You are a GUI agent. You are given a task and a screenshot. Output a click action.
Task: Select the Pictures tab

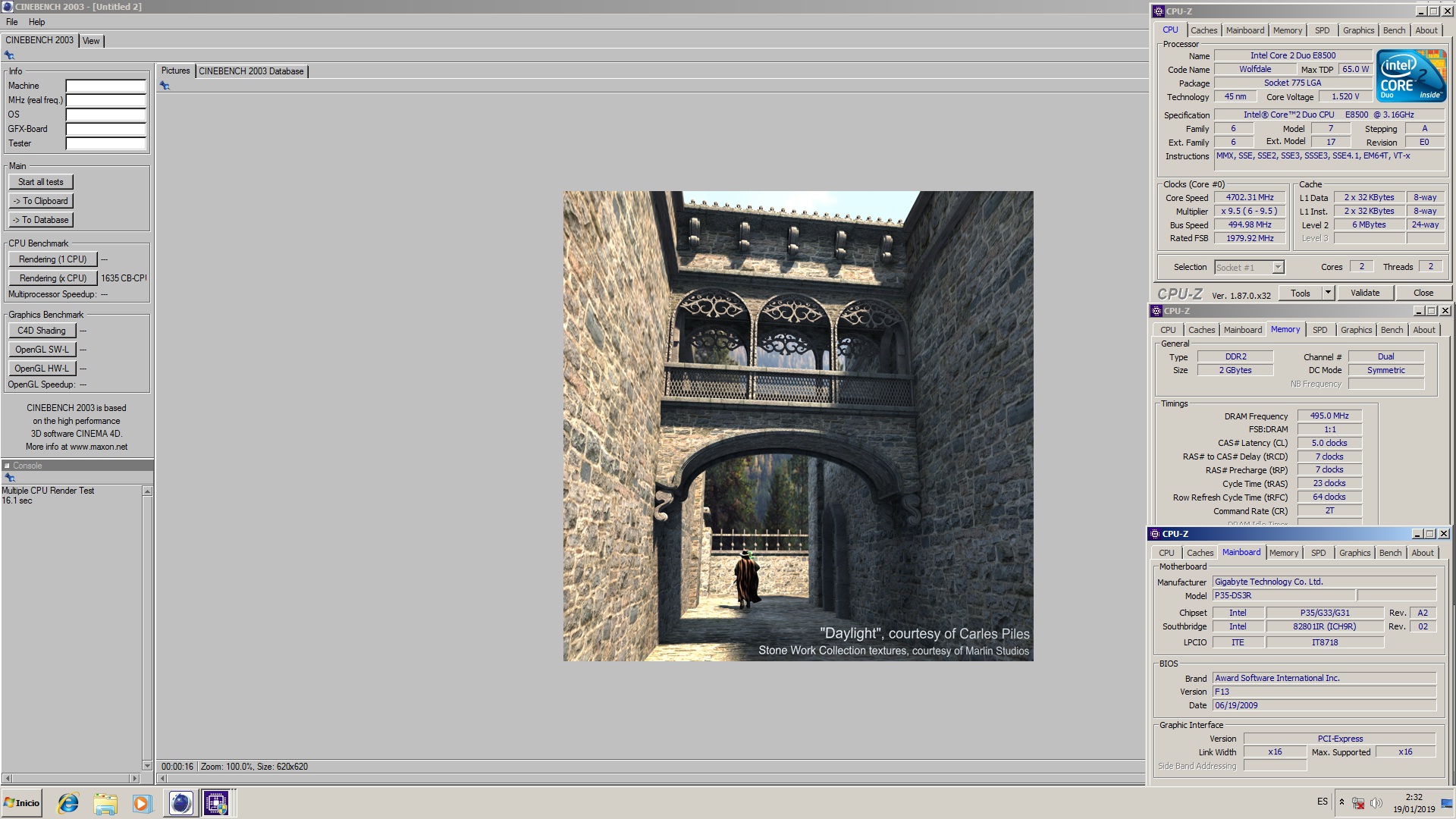tap(175, 71)
